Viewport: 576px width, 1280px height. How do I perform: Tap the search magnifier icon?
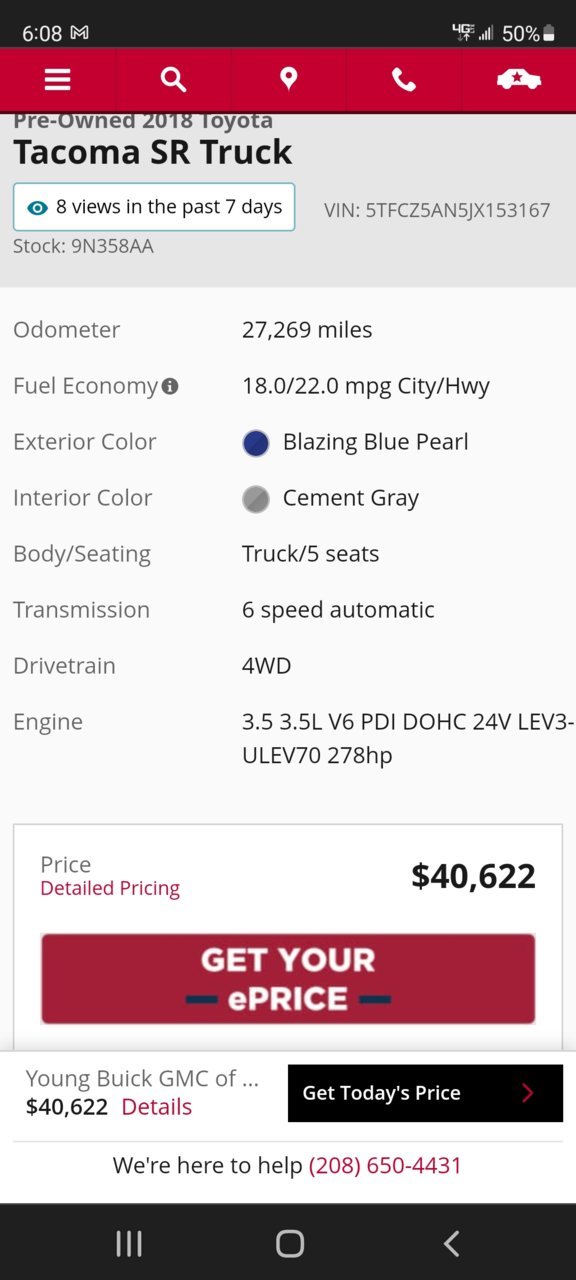click(173, 79)
